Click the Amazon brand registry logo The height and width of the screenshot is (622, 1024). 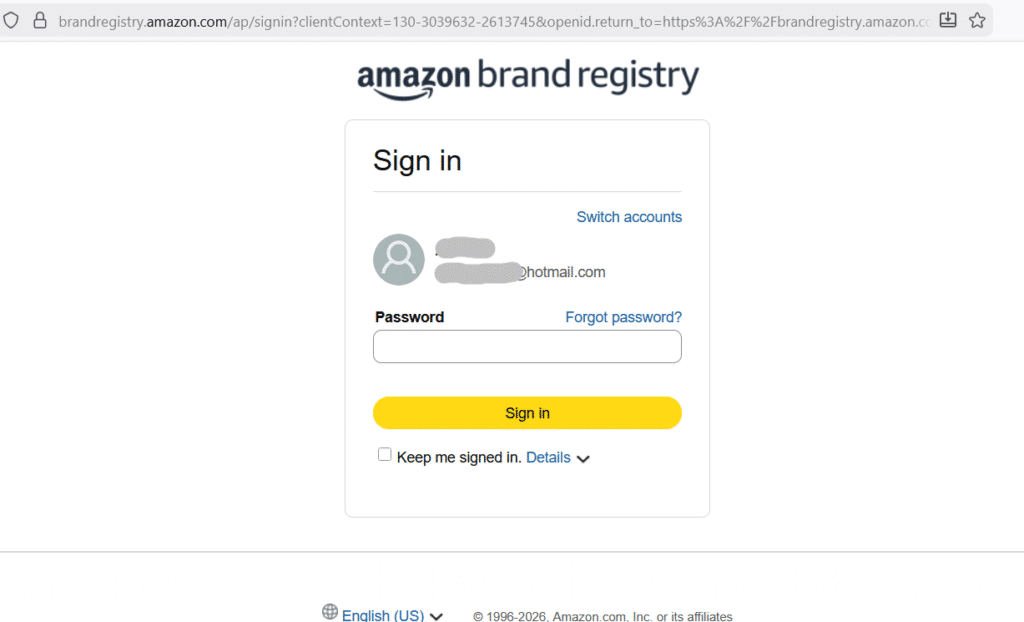527,78
